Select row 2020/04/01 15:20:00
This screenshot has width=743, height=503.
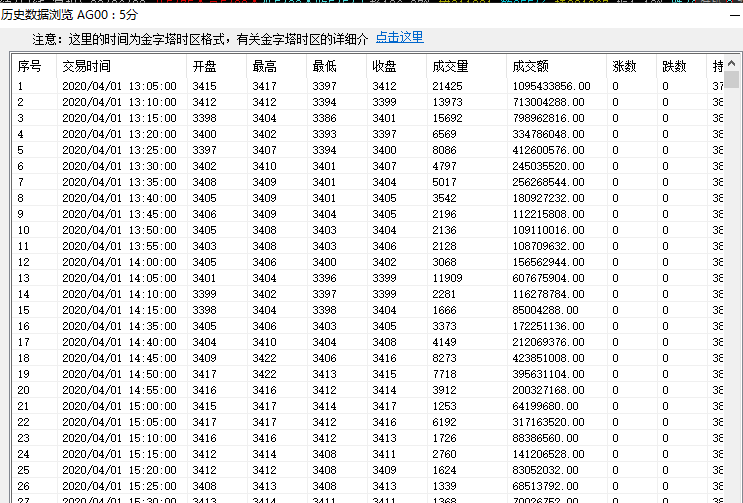(369, 470)
